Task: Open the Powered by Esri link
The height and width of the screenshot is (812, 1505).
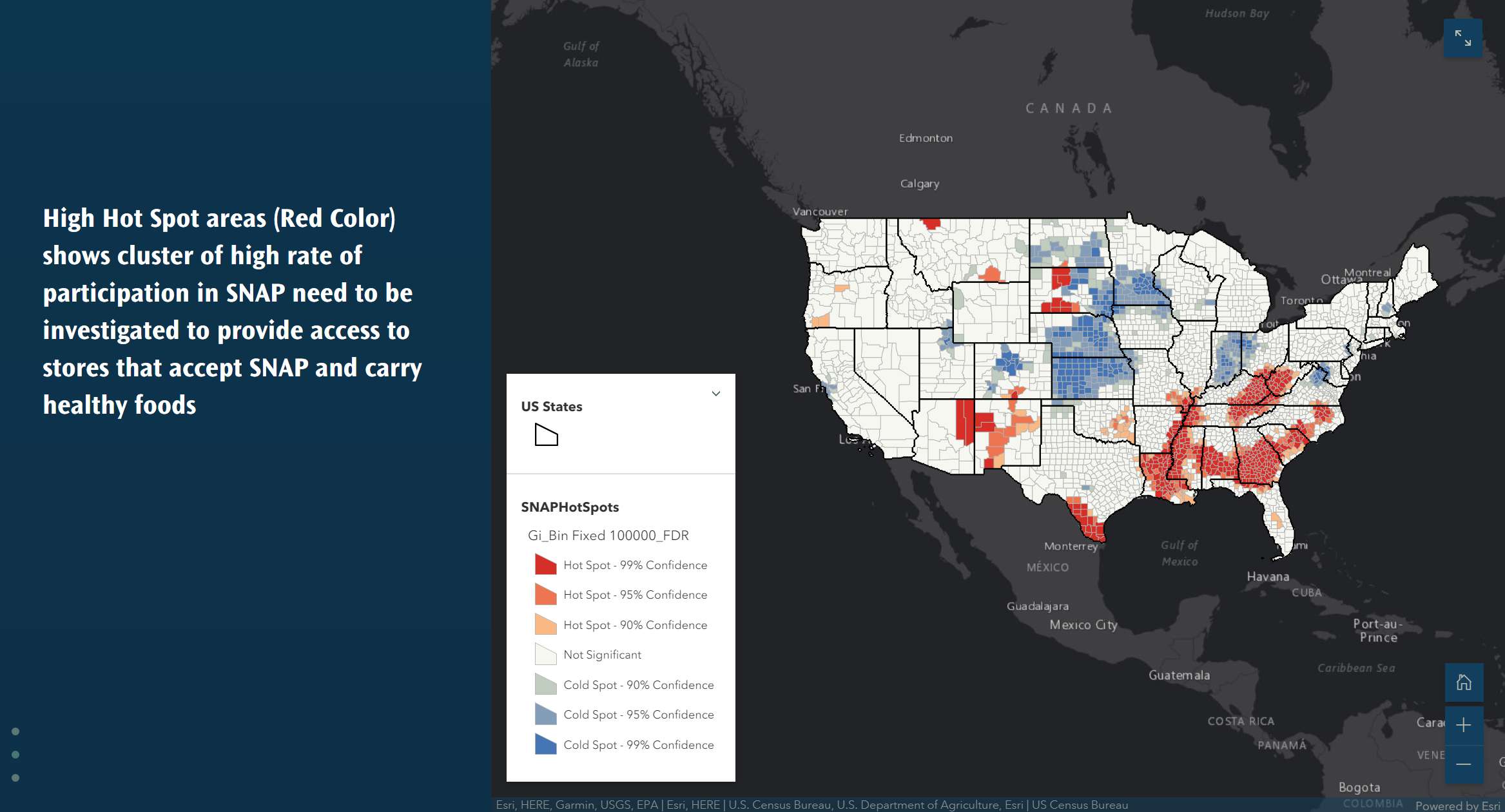Action: click(1455, 806)
